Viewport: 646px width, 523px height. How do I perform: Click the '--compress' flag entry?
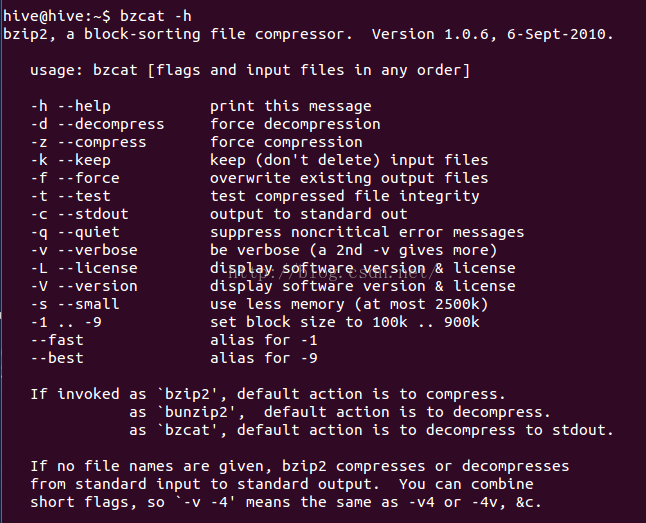pyautogui.click(x=102, y=142)
